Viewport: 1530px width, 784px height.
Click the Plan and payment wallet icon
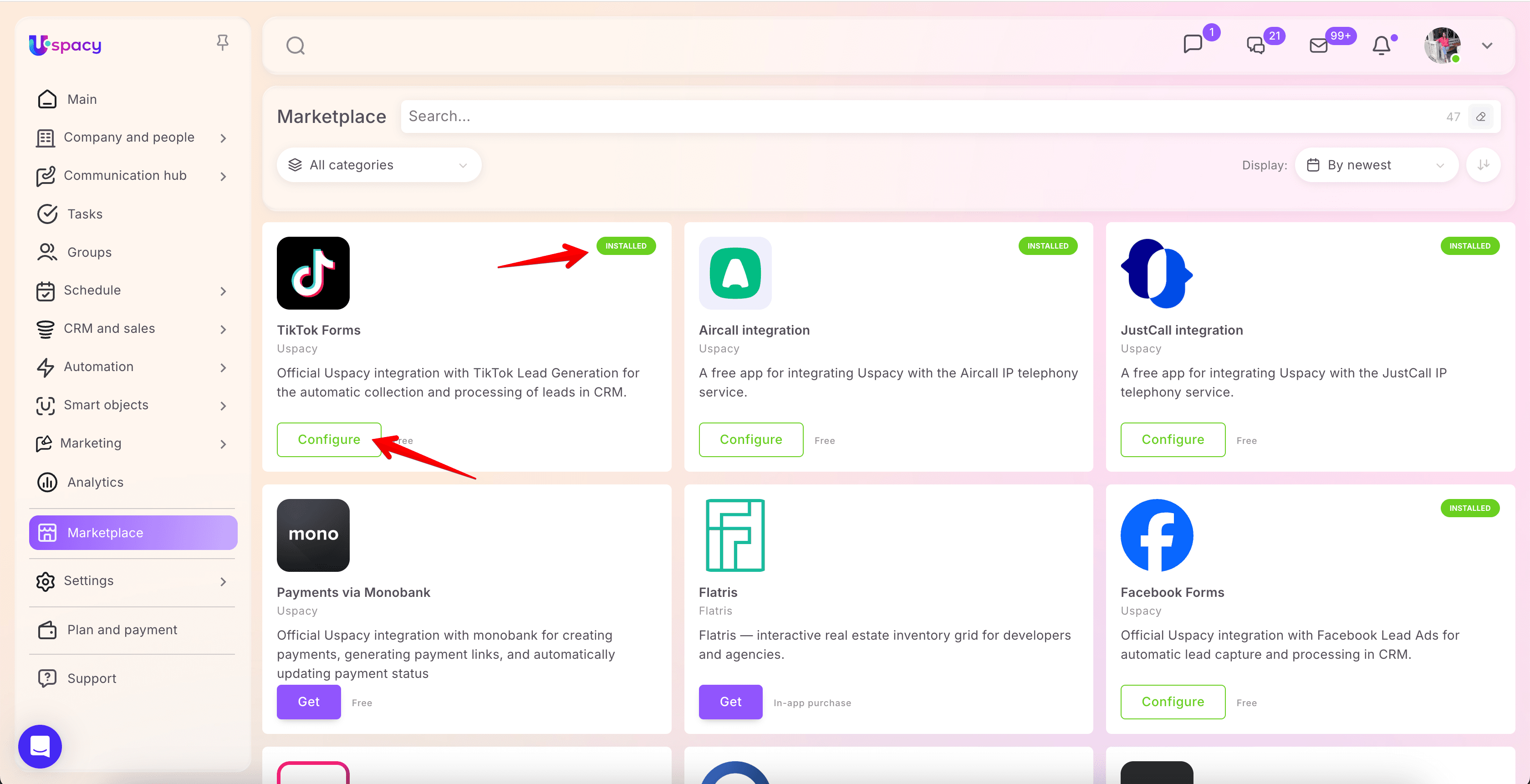click(x=47, y=630)
